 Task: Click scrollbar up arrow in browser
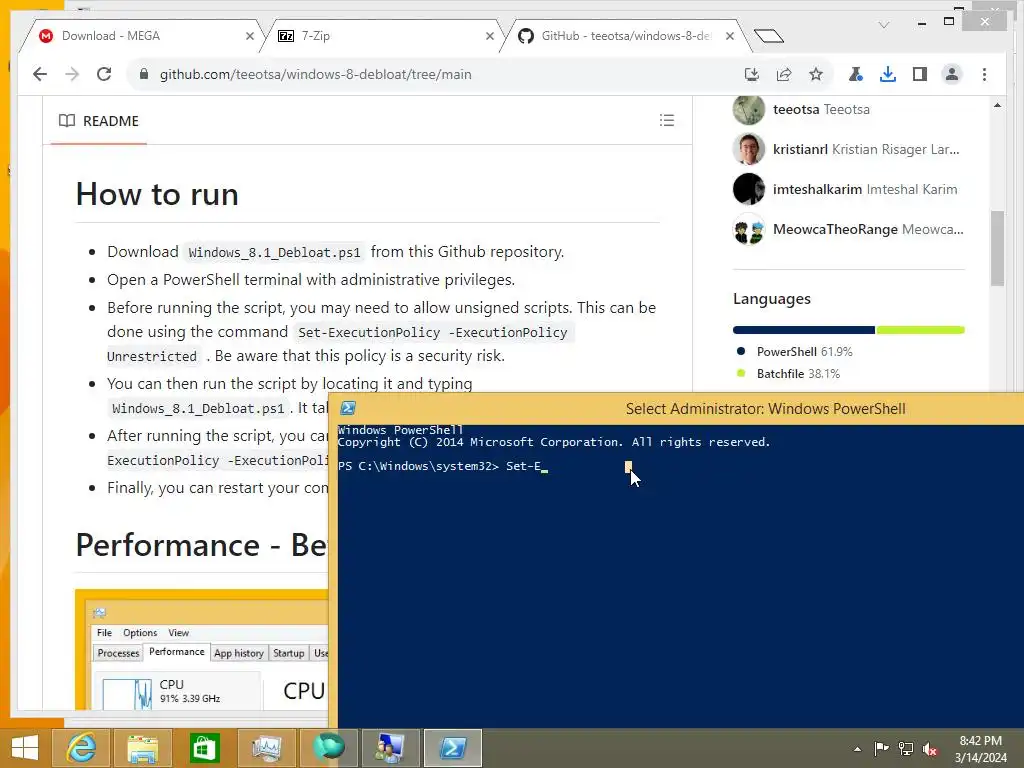[997, 105]
